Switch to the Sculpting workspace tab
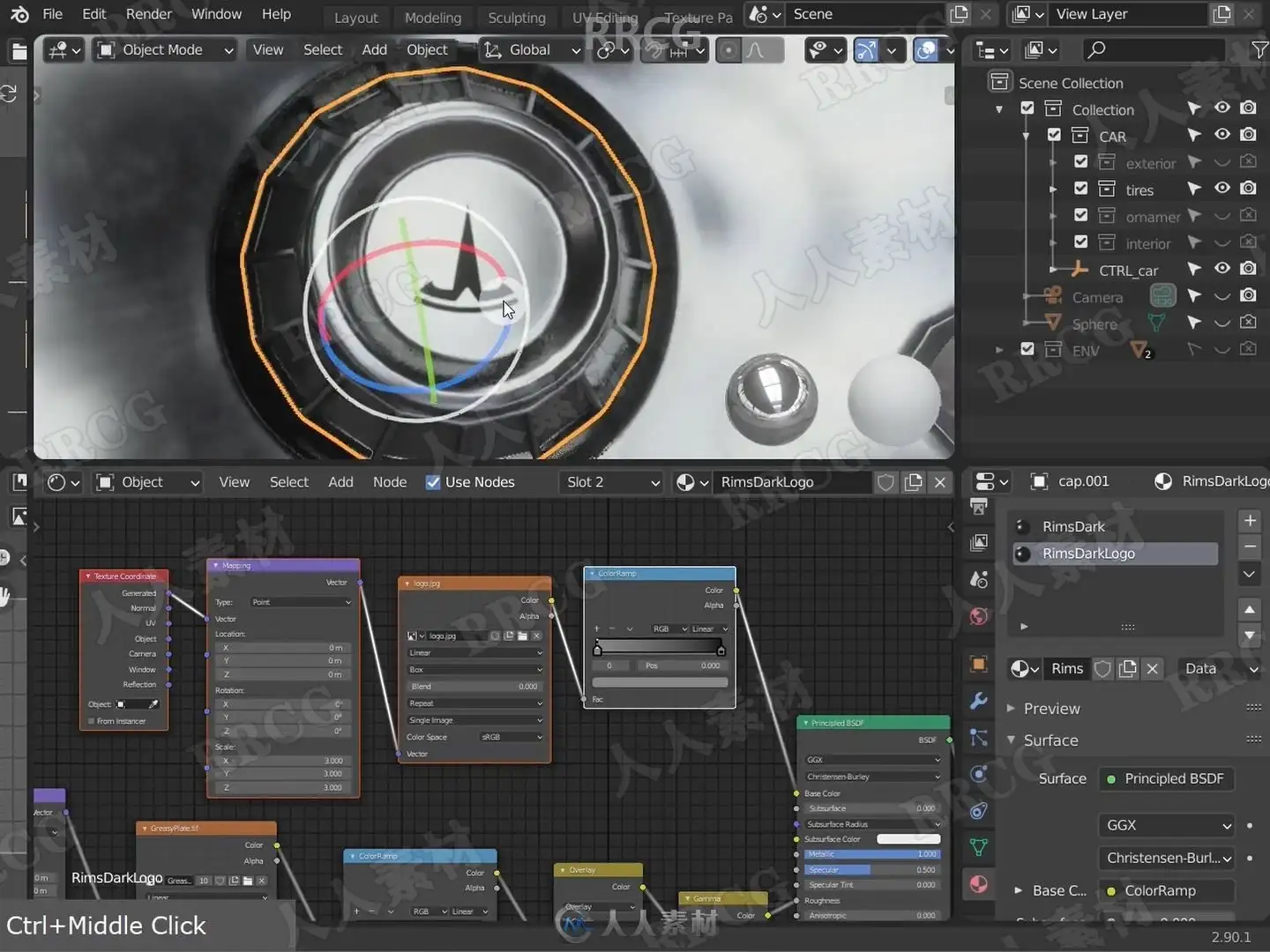 point(517,18)
